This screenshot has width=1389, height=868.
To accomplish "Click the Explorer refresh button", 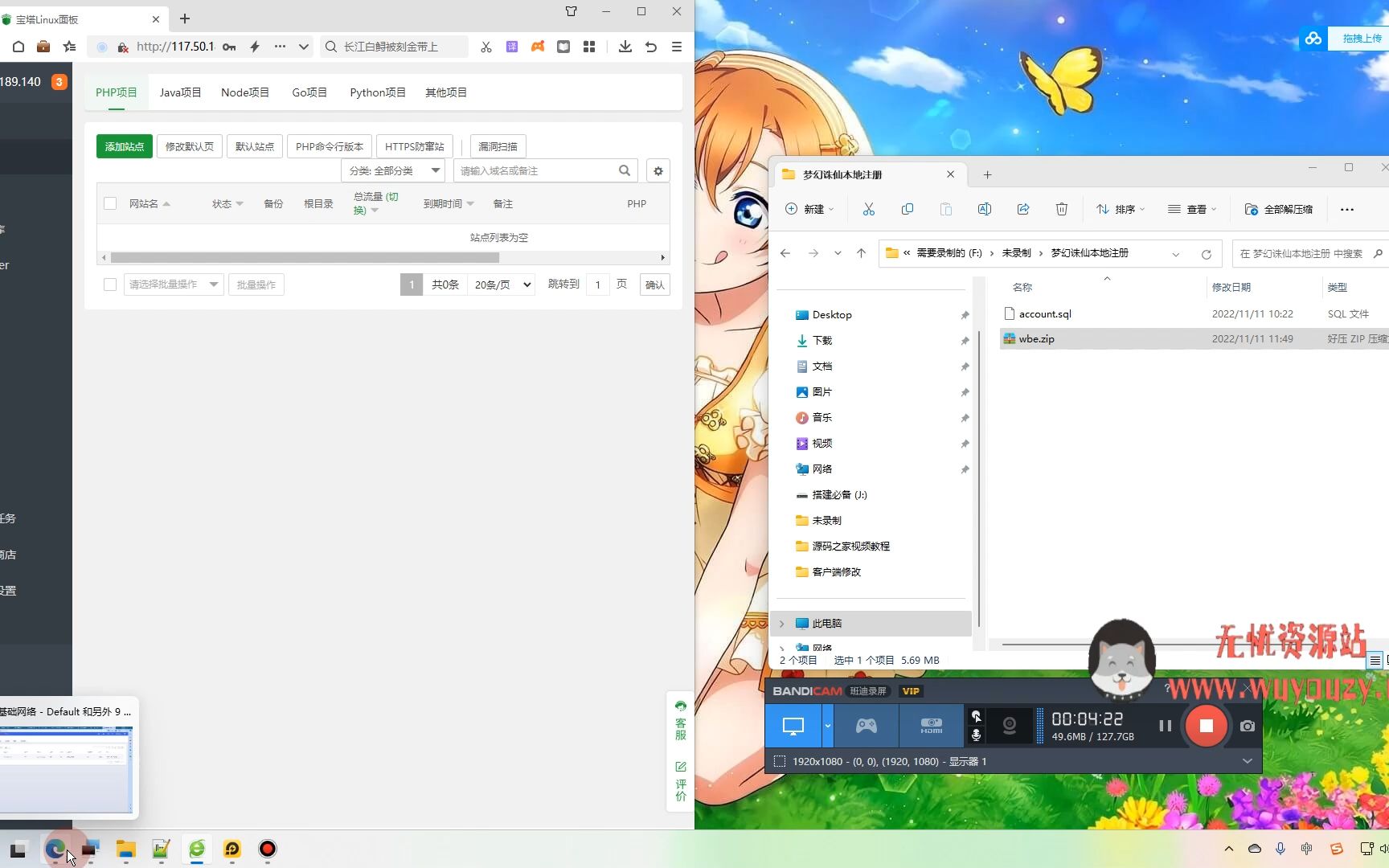I will click(1207, 254).
